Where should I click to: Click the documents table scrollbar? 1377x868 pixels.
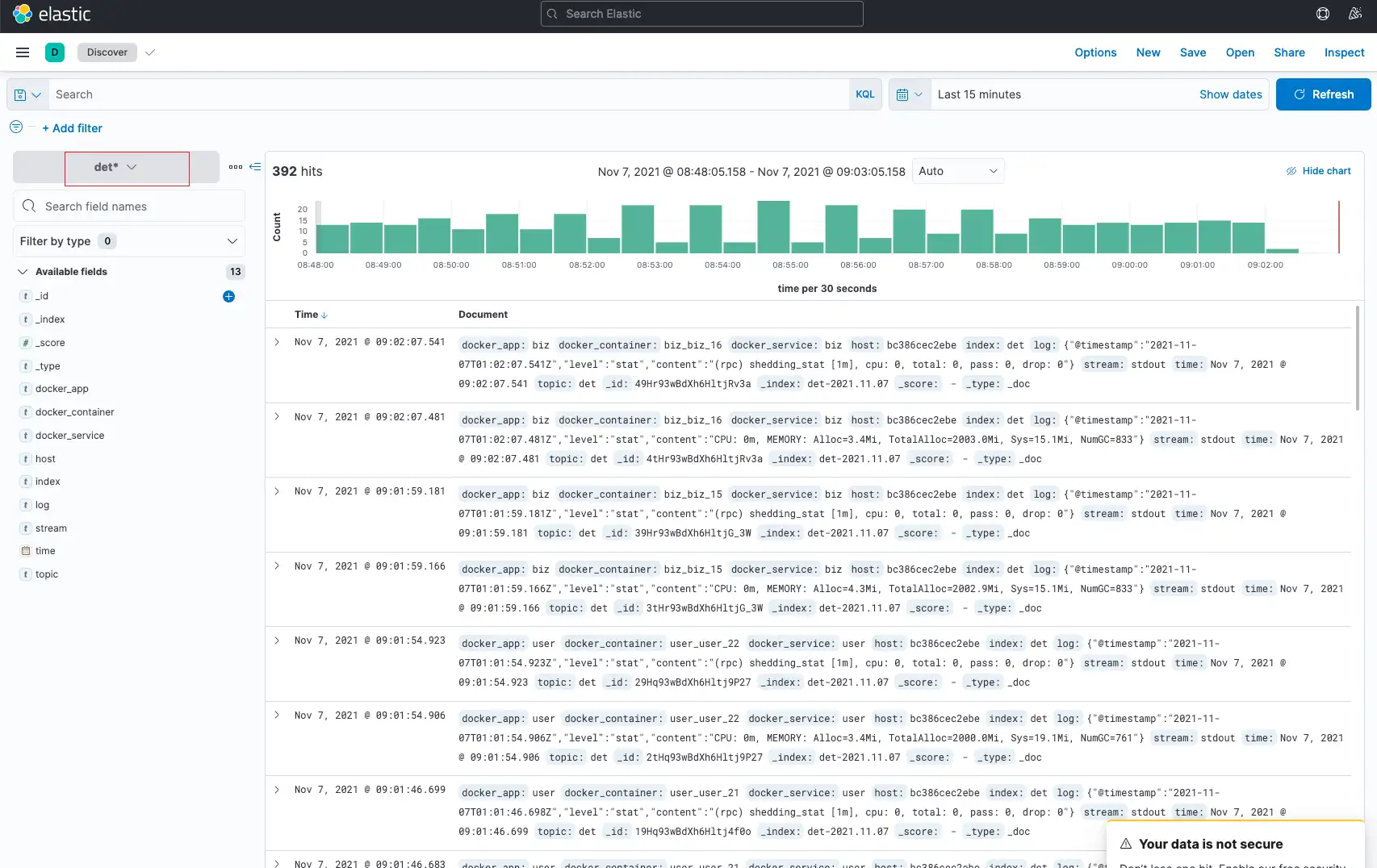pos(1358,359)
